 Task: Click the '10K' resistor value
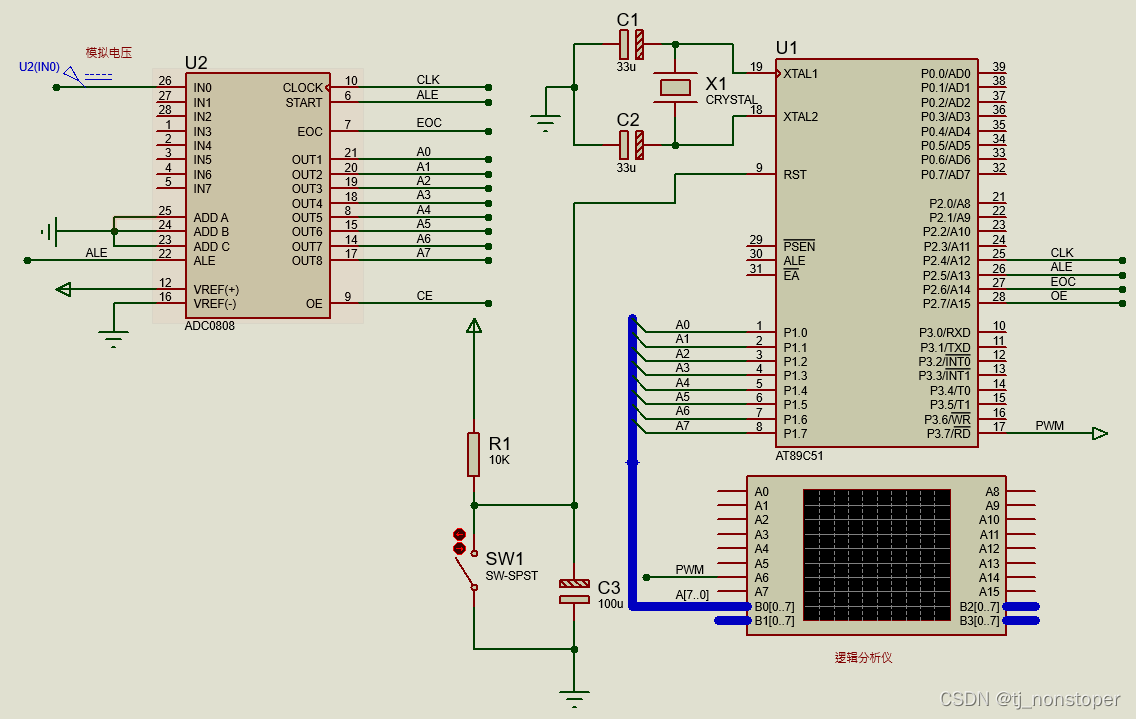click(x=499, y=460)
